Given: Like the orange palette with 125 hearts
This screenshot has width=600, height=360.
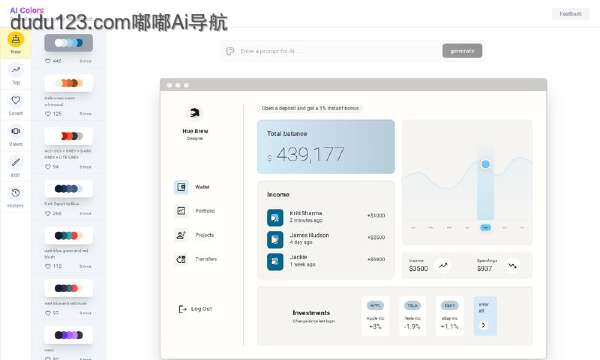Looking at the screenshot, I should (48, 114).
